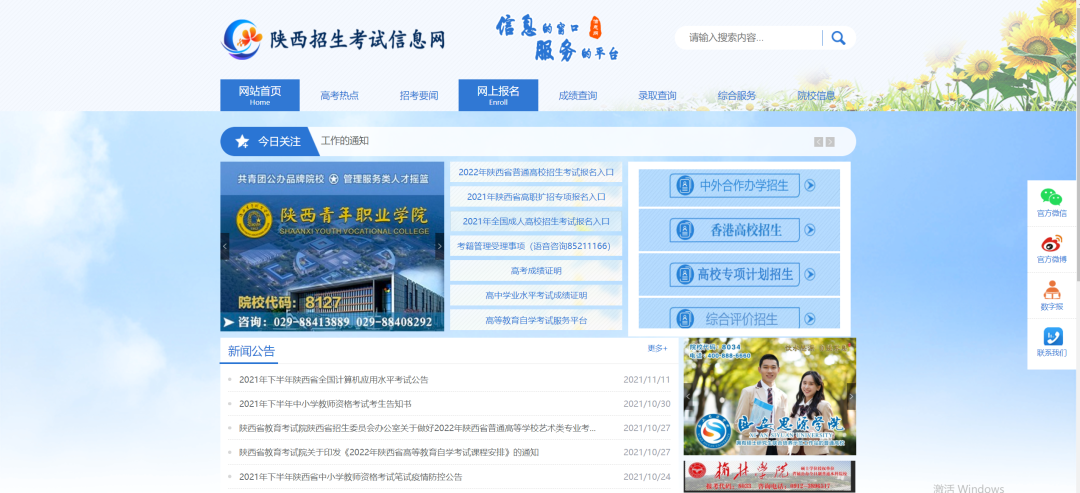
Task: Click the magnifier search icon
Action: click(838, 38)
